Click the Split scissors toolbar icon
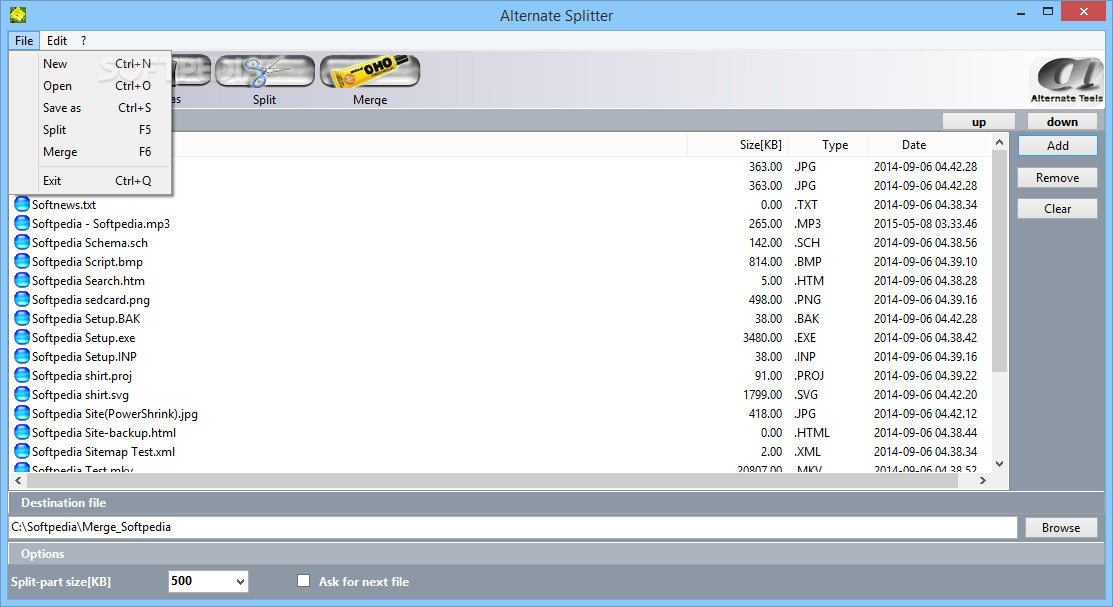The height and width of the screenshot is (607, 1113). 265,71
